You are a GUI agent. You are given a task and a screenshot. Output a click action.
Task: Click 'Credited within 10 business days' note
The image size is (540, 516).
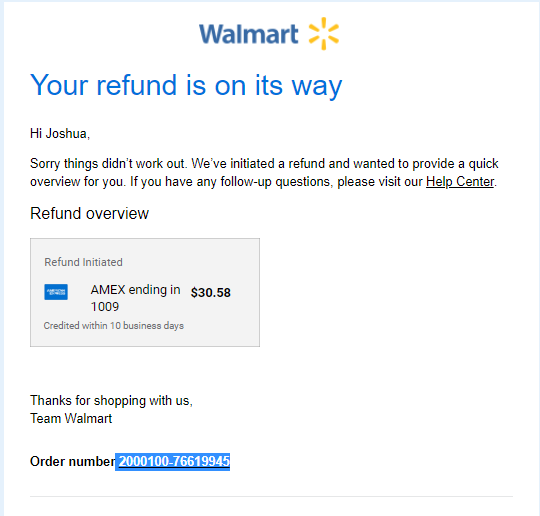[x=114, y=326]
